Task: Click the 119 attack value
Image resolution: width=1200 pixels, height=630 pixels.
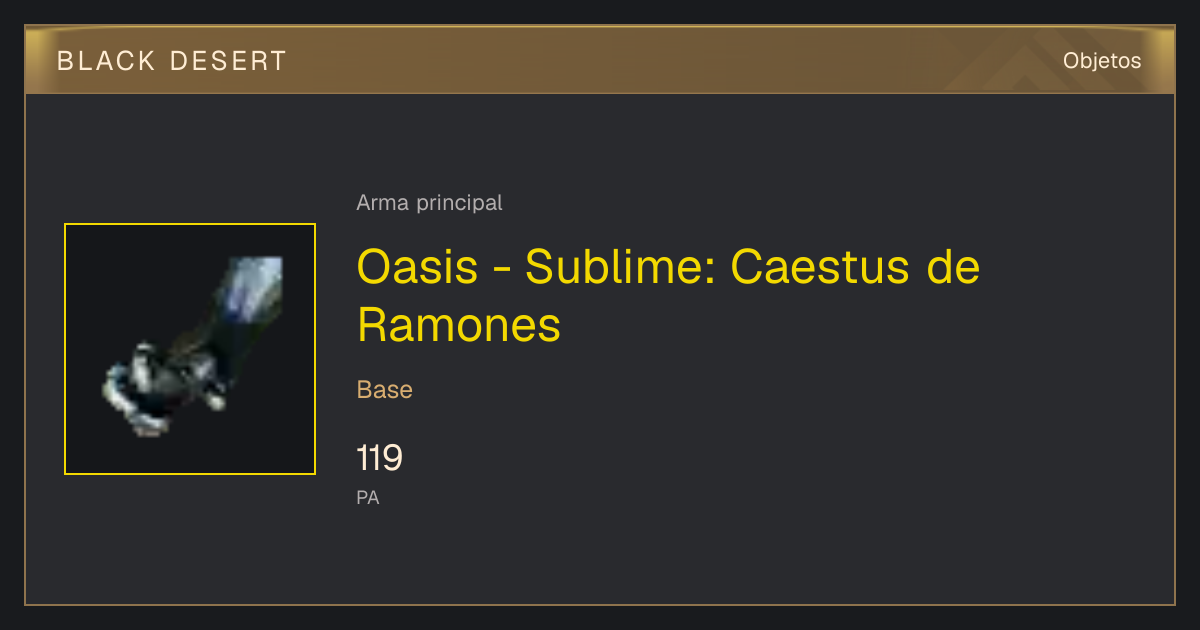Action: tap(380, 459)
